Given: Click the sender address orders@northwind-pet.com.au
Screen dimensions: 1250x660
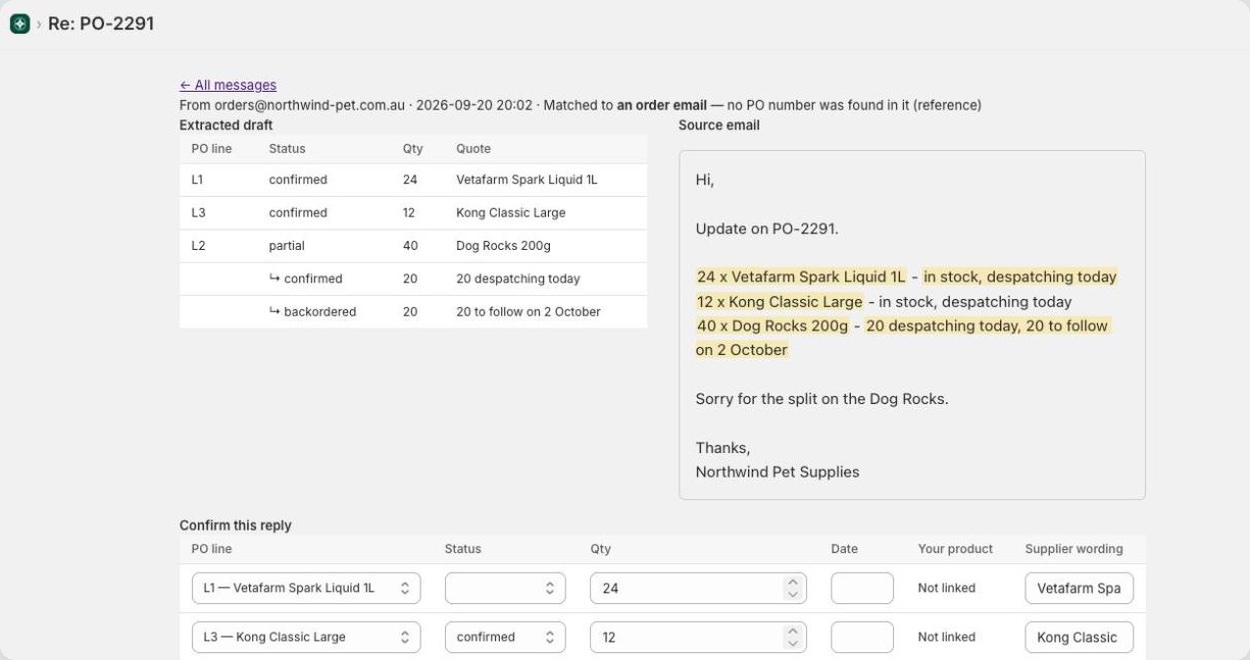Looking at the screenshot, I should point(310,105).
